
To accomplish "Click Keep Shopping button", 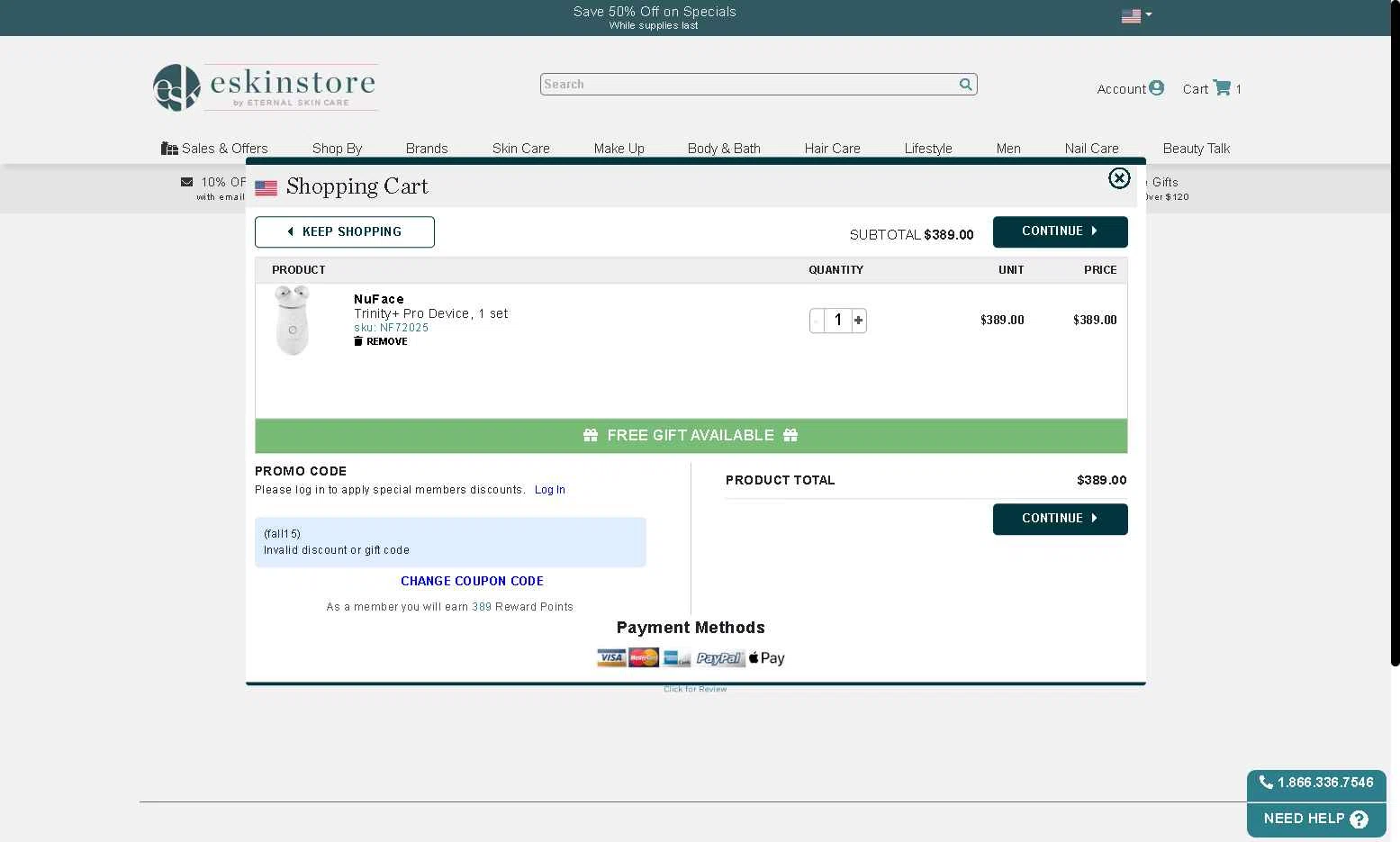I will coord(345,231).
